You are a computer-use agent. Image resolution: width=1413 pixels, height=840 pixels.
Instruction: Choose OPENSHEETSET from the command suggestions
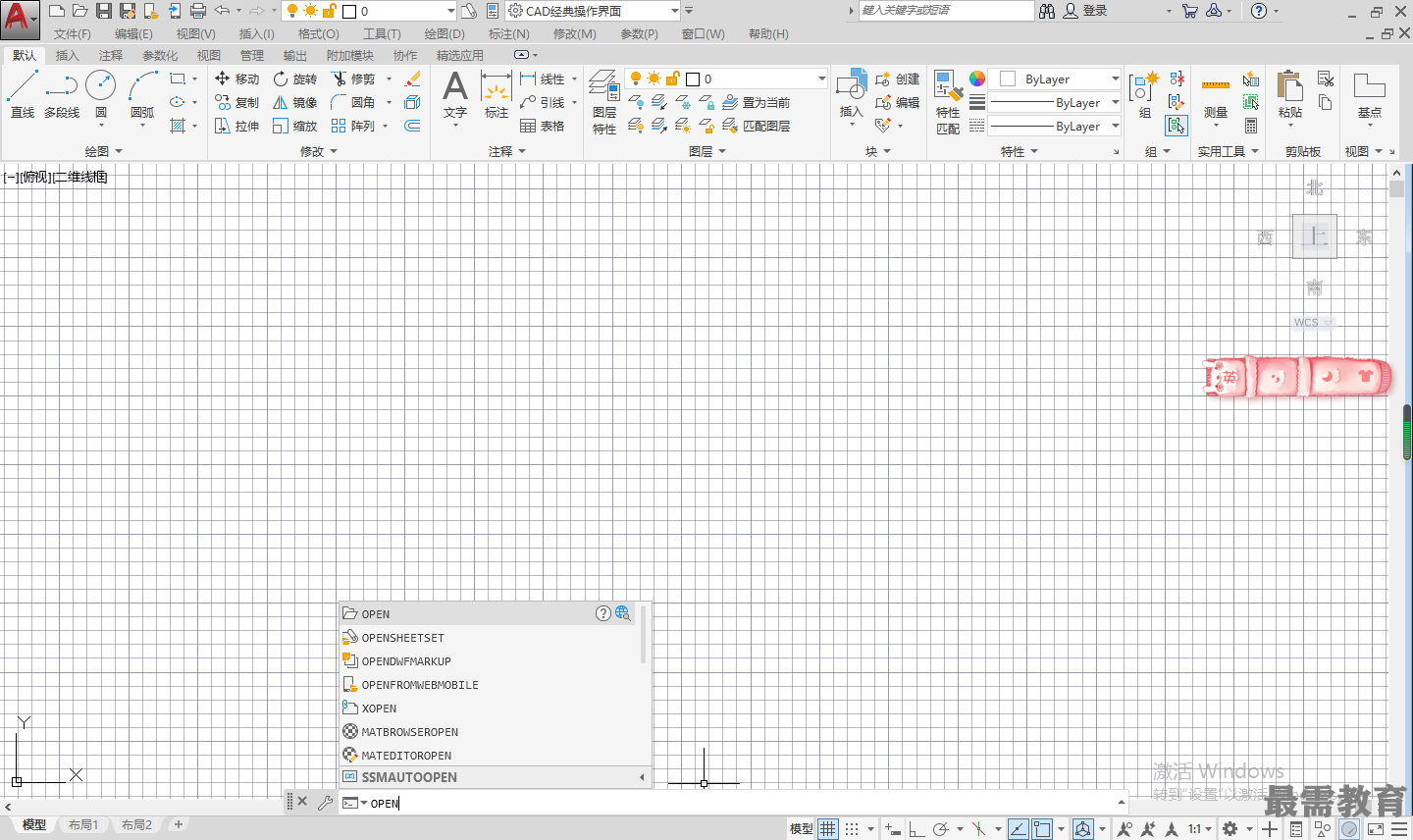(488, 638)
